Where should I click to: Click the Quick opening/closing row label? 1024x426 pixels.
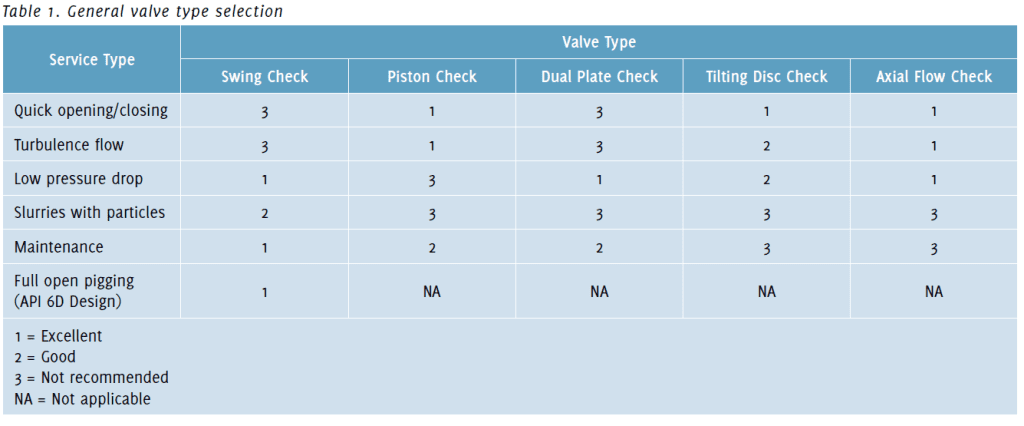pyautogui.click(x=91, y=111)
